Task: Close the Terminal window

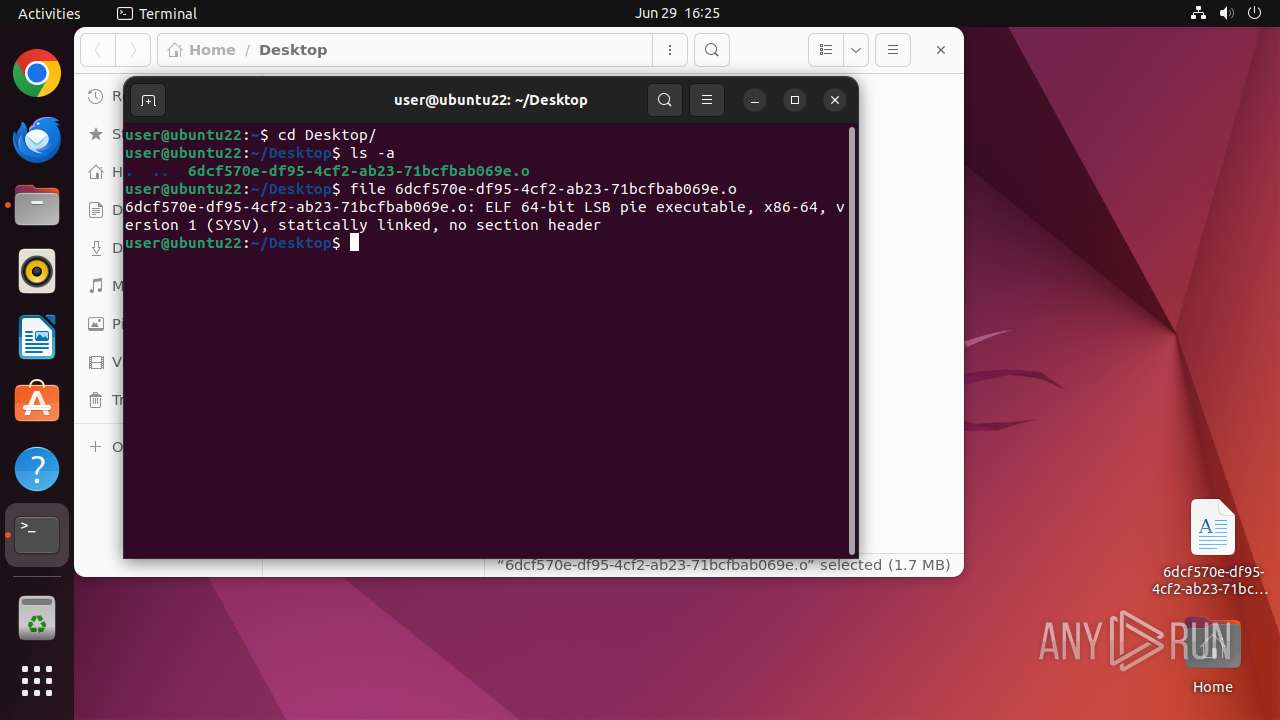Action: (x=835, y=100)
